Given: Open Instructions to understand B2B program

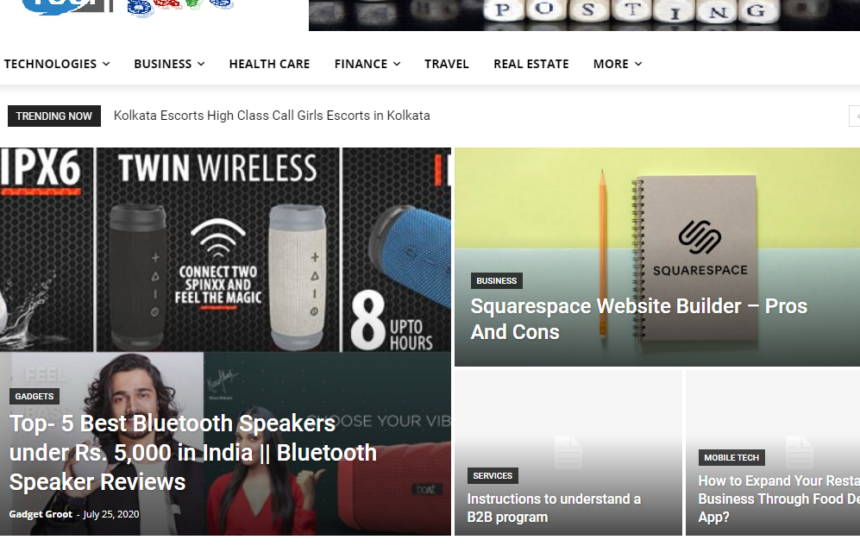Looking at the screenshot, I should 554,508.
